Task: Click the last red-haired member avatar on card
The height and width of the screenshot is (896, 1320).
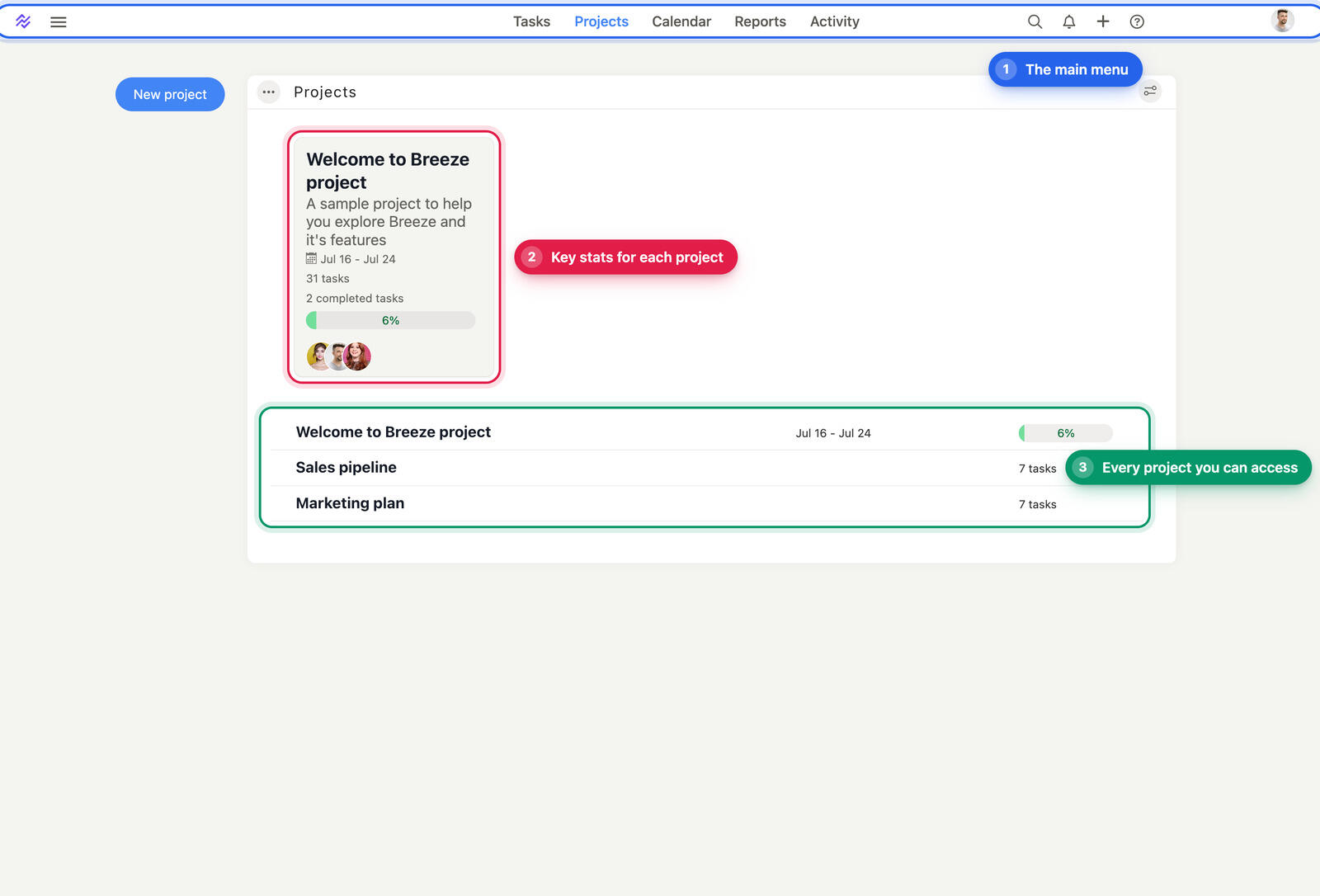Action: (x=357, y=356)
